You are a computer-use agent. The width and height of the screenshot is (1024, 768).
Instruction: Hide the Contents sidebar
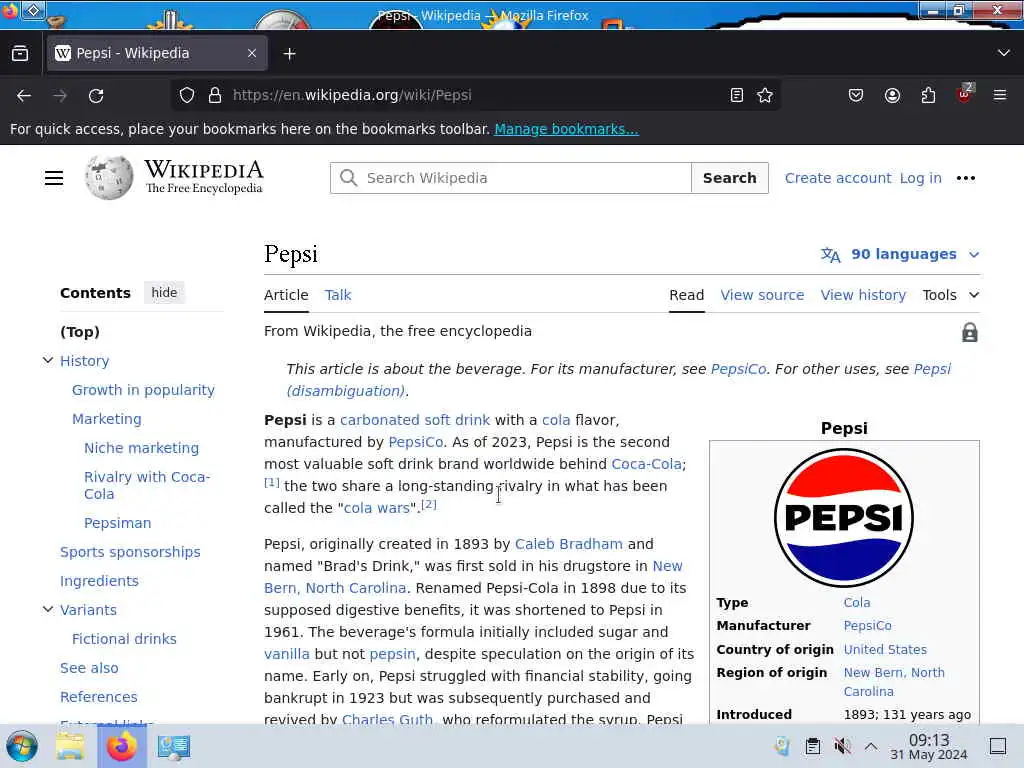pos(164,293)
